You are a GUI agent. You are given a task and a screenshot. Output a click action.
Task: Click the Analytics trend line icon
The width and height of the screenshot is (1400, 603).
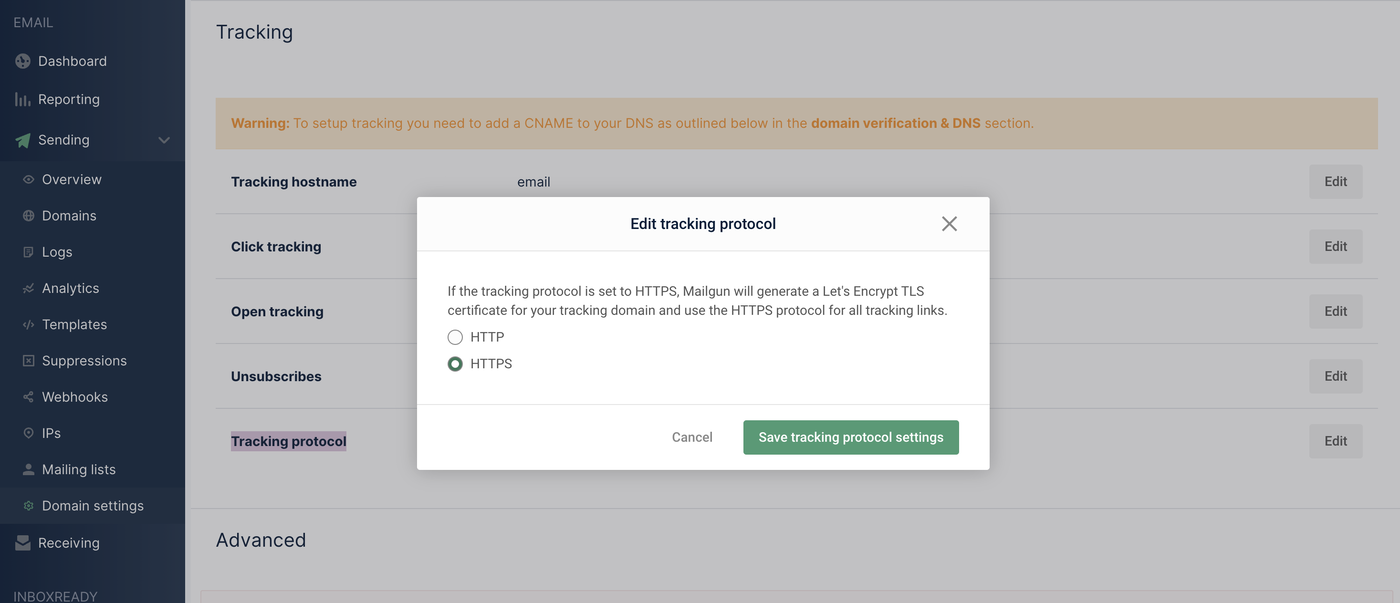click(x=29, y=289)
